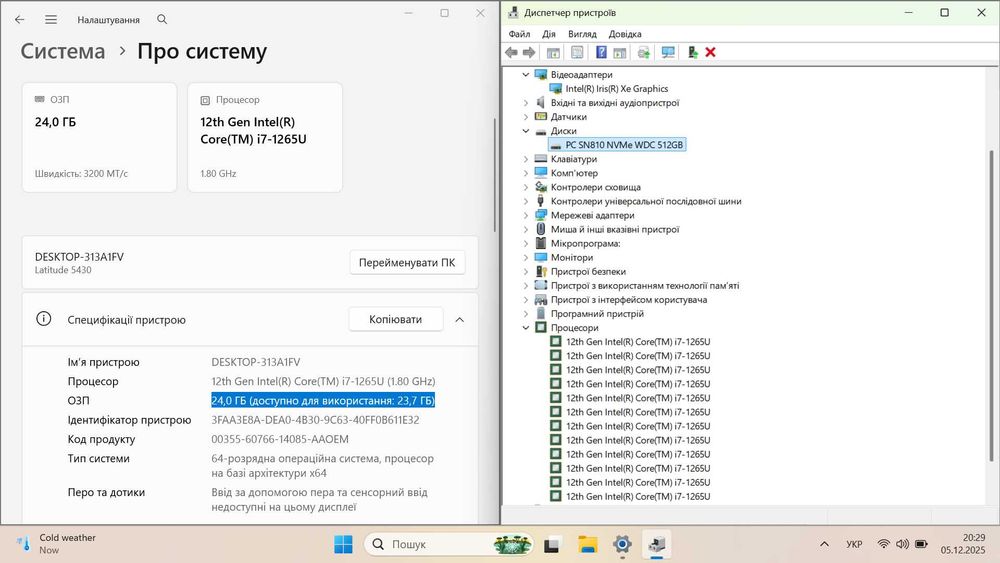
Task: Select Пристрої з використанням технології пам'яті label
Action: [x=645, y=286]
